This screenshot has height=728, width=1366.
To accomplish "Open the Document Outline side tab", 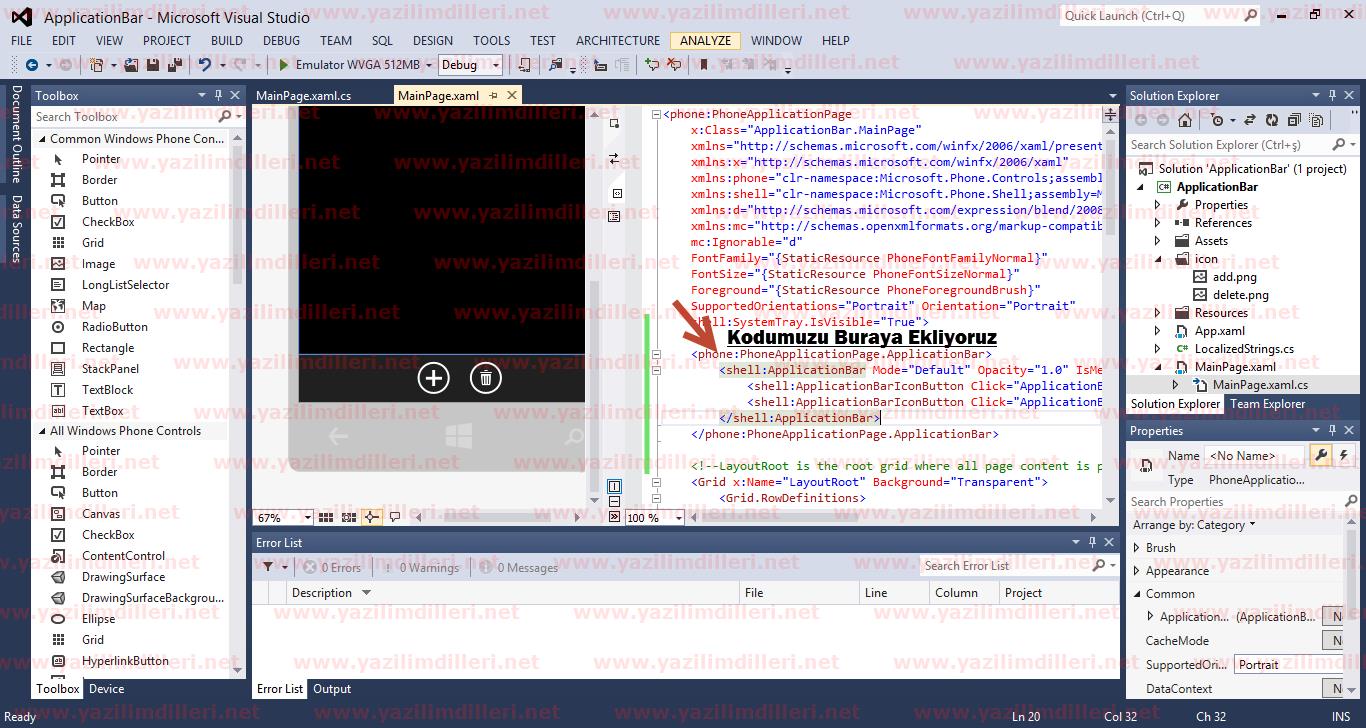I will pos(16,134).
